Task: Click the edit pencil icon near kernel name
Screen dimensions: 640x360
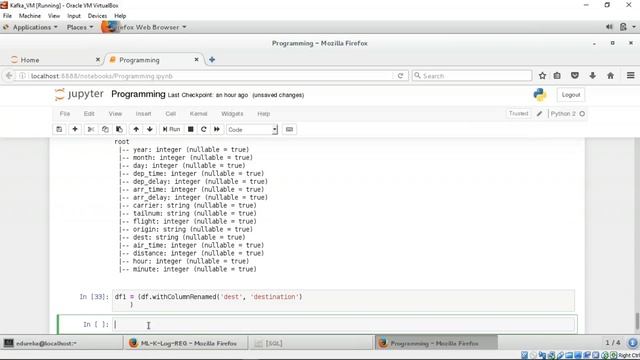Action: (540, 114)
